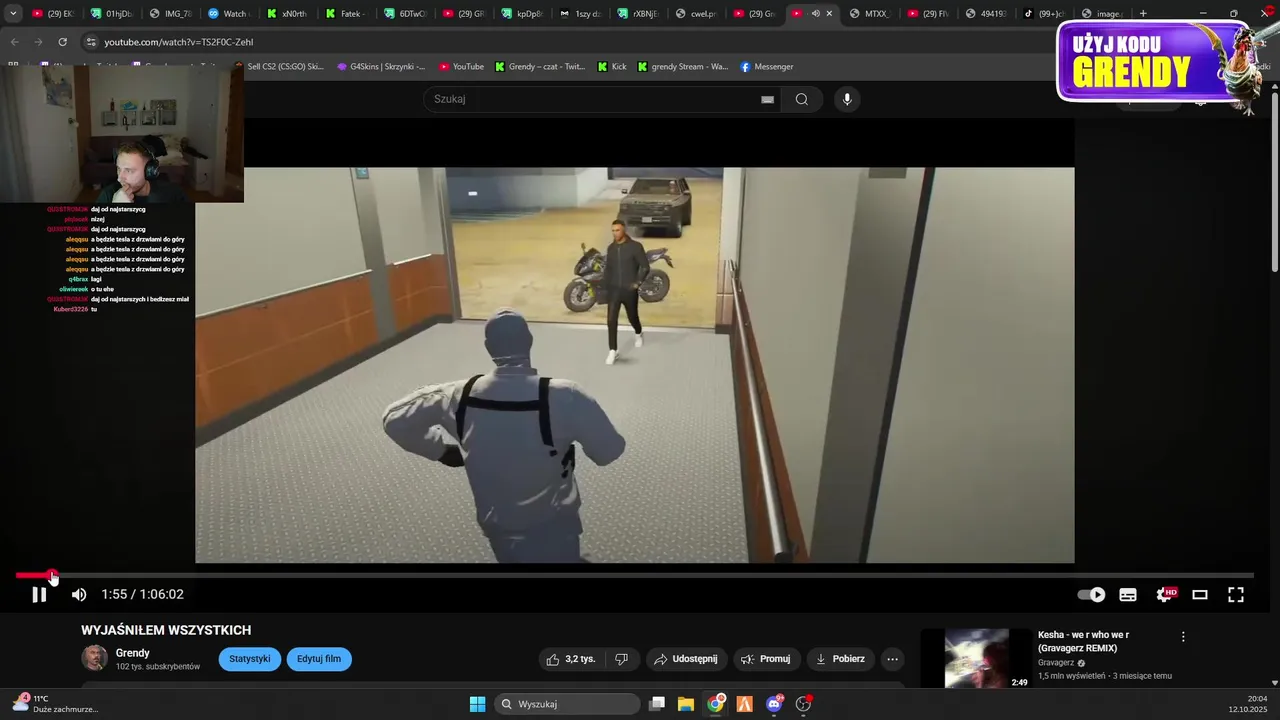
Task: Open the YouTube bookmark
Action: coord(461,67)
